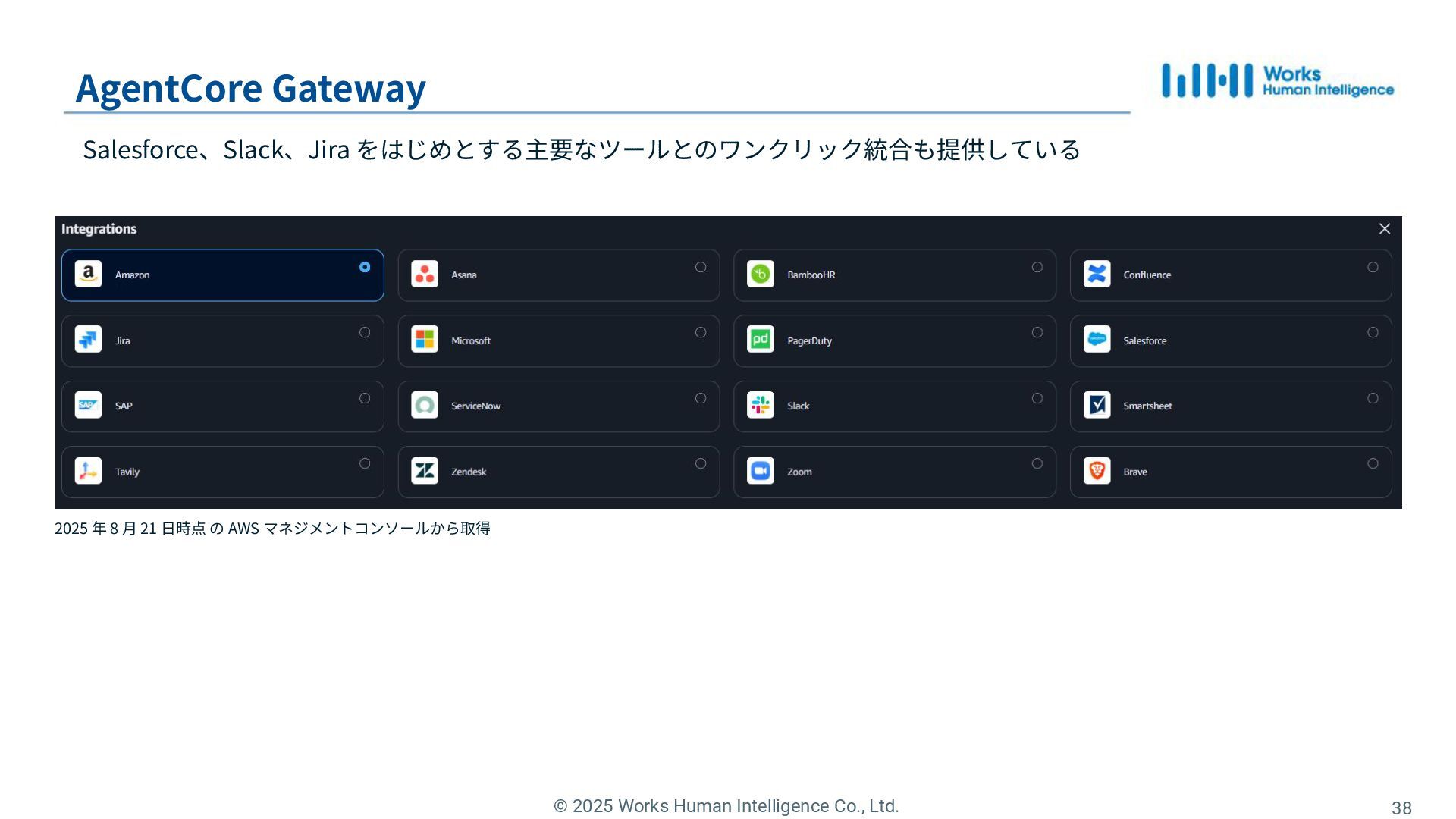Screen dimensions: 1456x819
Task: Click the ServiceNow integration label
Action: (x=475, y=406)
